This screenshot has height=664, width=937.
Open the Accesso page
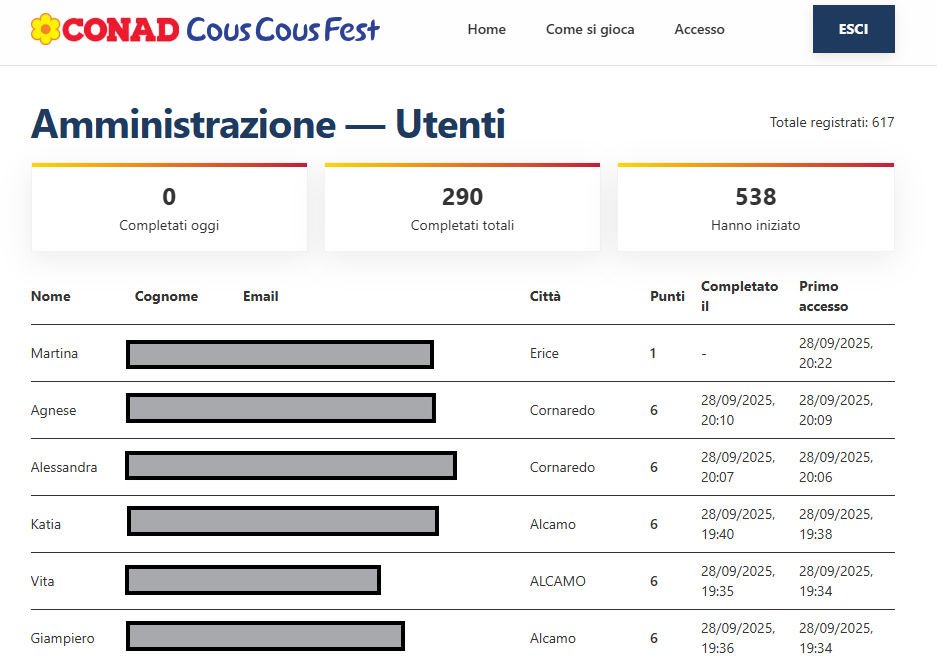pyautogui.click(x=699, y=29)
